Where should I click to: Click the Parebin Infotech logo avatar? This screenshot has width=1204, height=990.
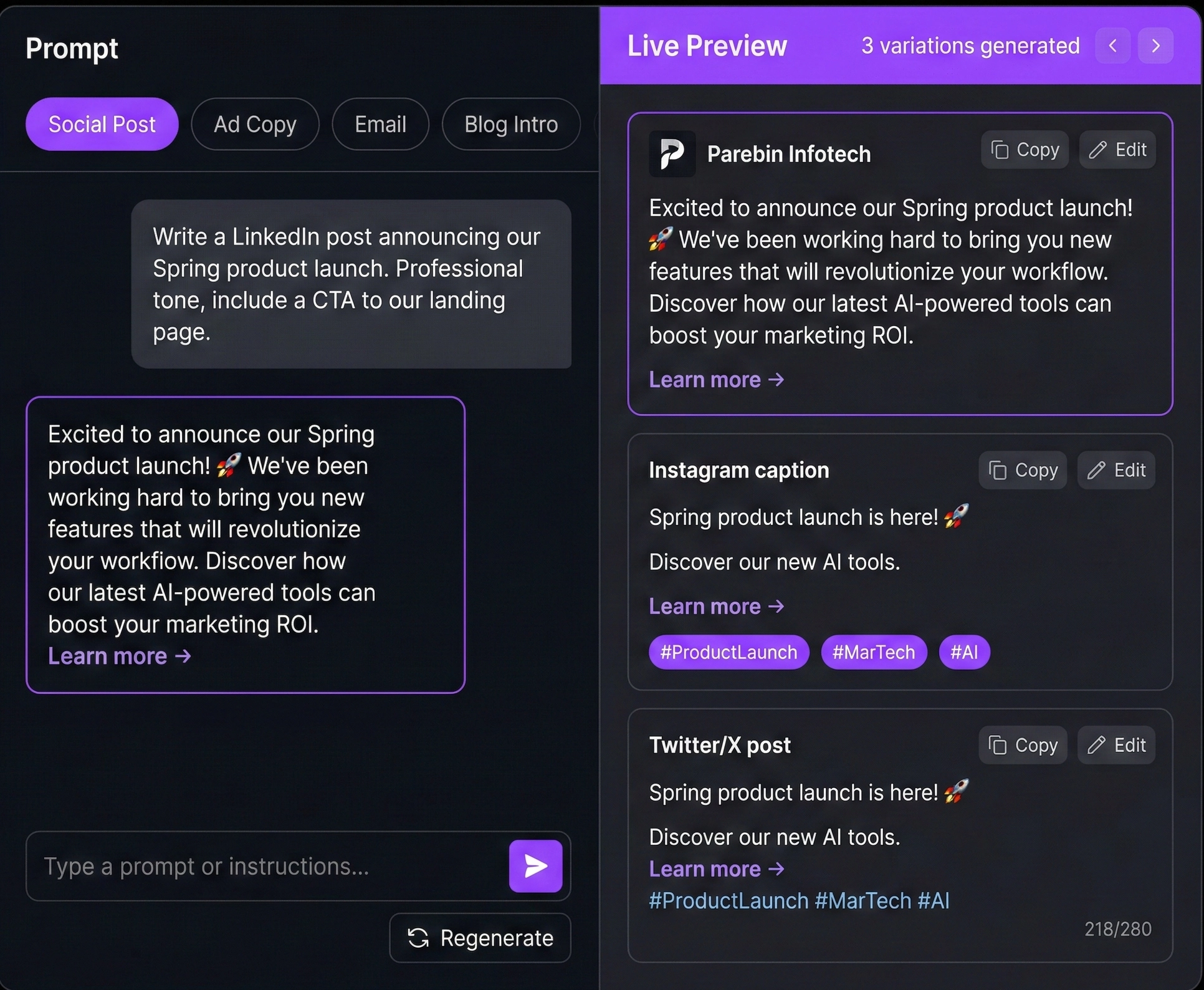(673, 153)
